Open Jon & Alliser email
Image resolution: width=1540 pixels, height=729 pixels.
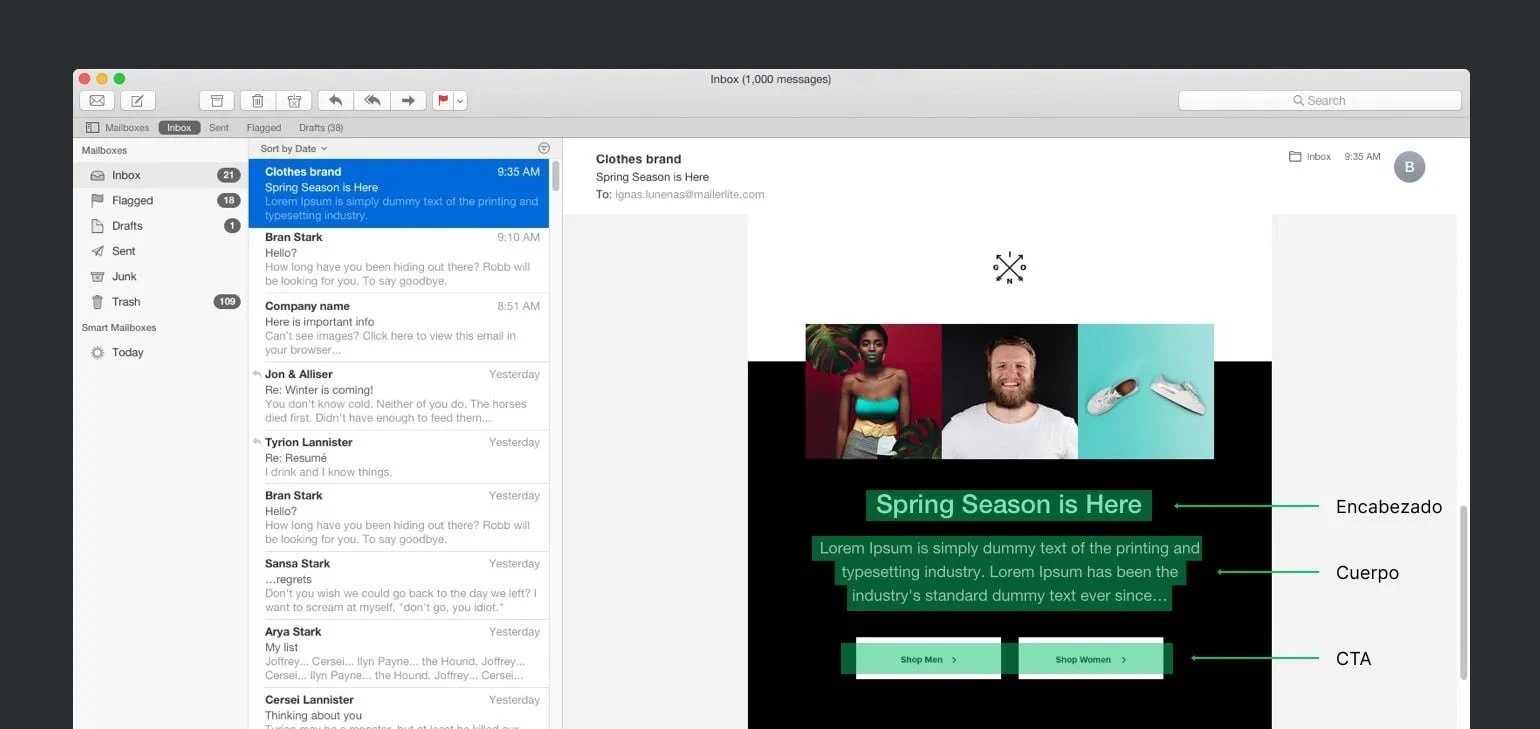point(399,396)
